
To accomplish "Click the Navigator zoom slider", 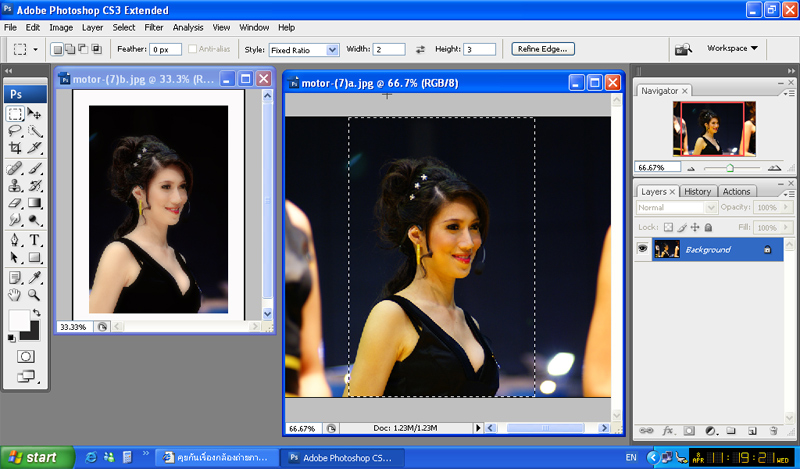I will pyautogui.click(x=730, y=167).
